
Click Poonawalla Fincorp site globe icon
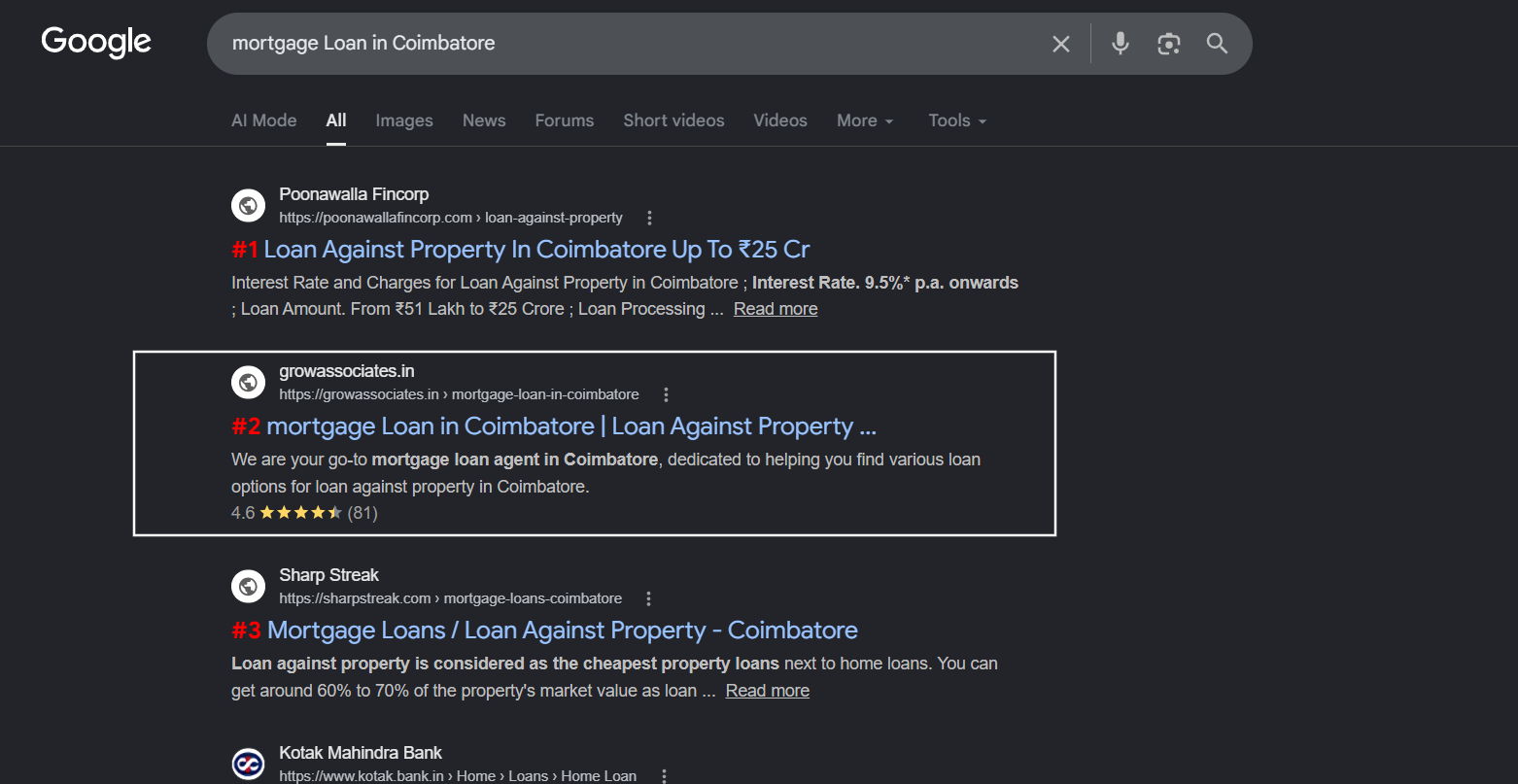[248, 205]
